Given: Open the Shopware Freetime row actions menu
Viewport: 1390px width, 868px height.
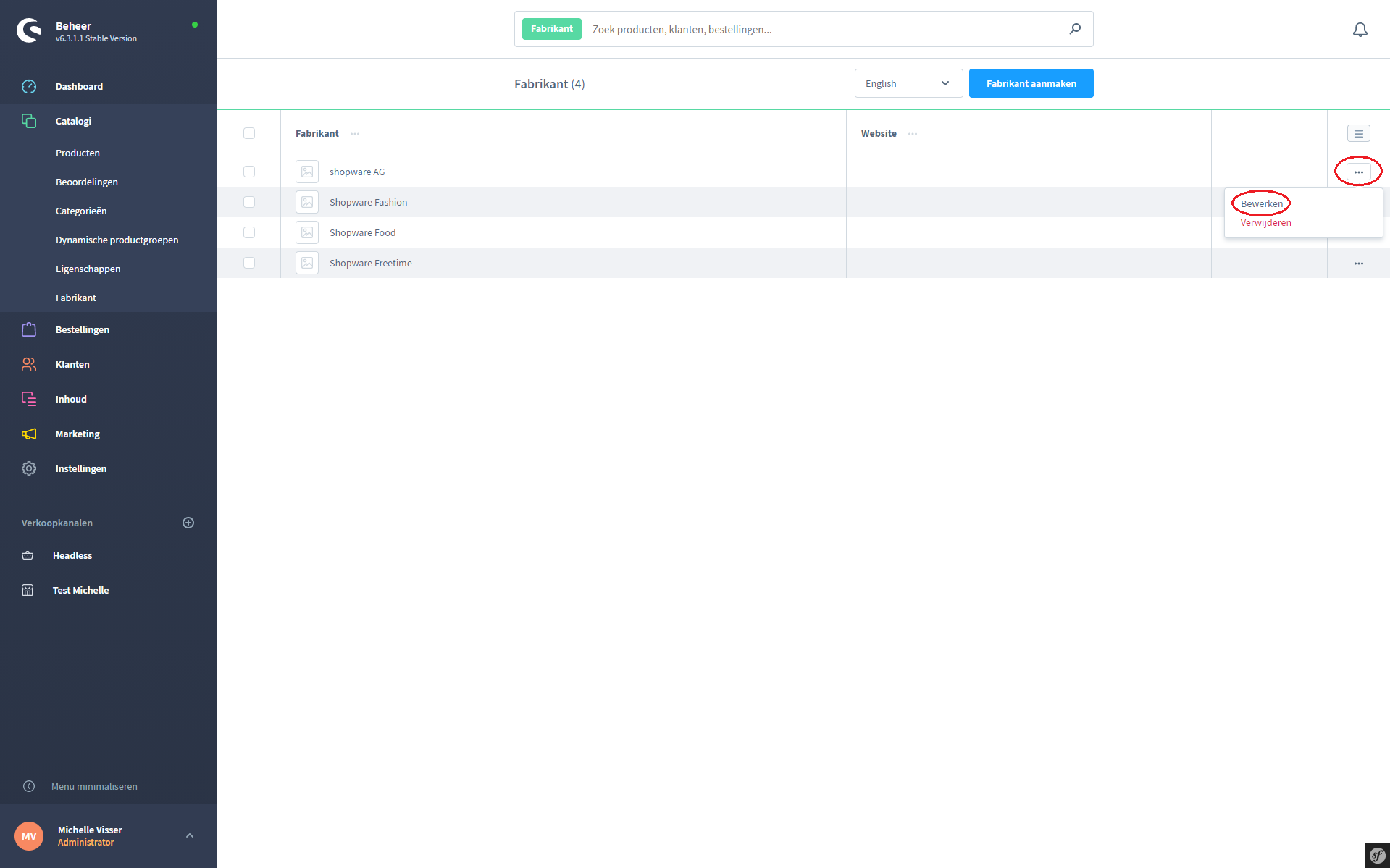Looking at the screenshot, I should pyautogui.click(x=1358, y=264).
